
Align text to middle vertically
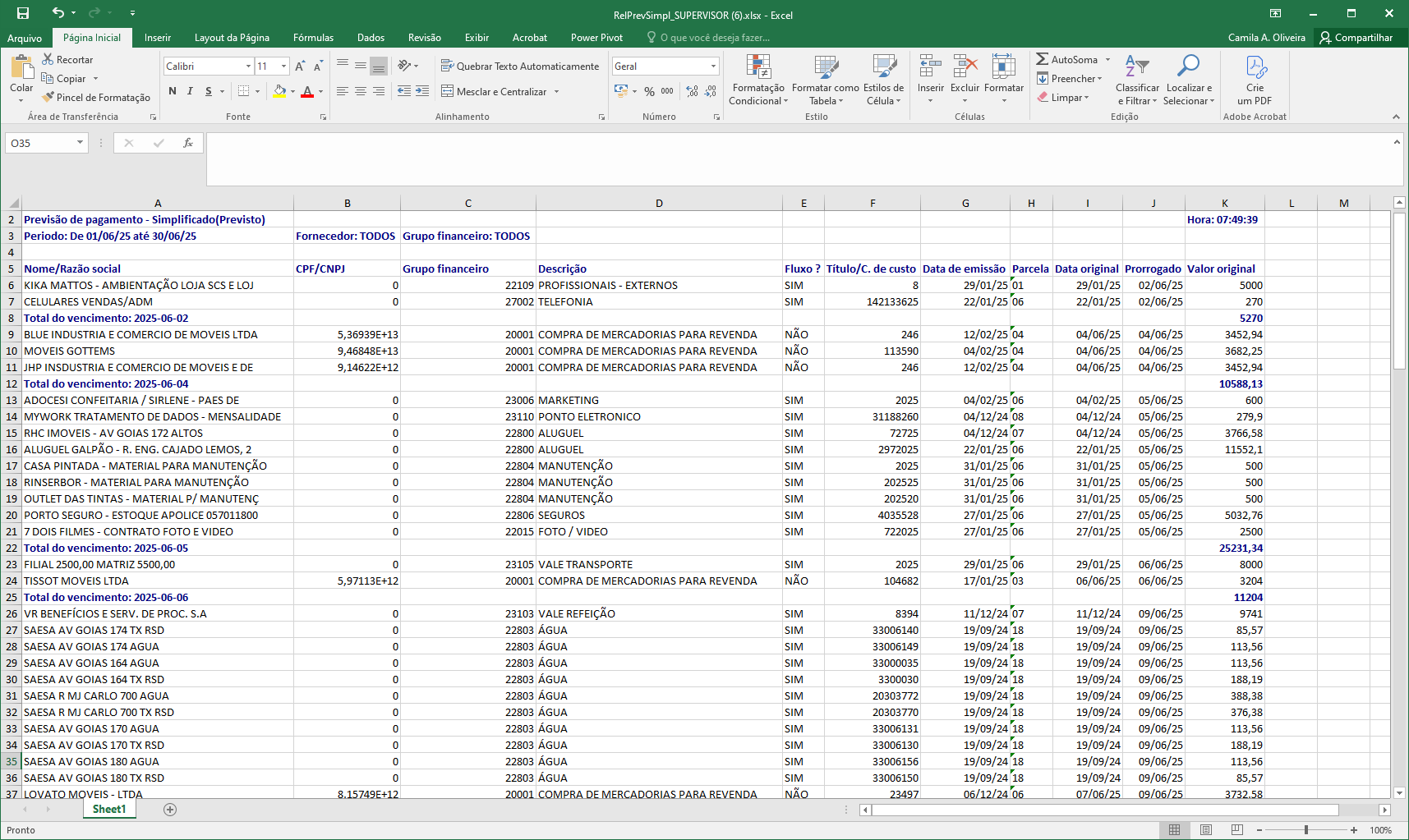pyautogui.click(x=361, y=66)
